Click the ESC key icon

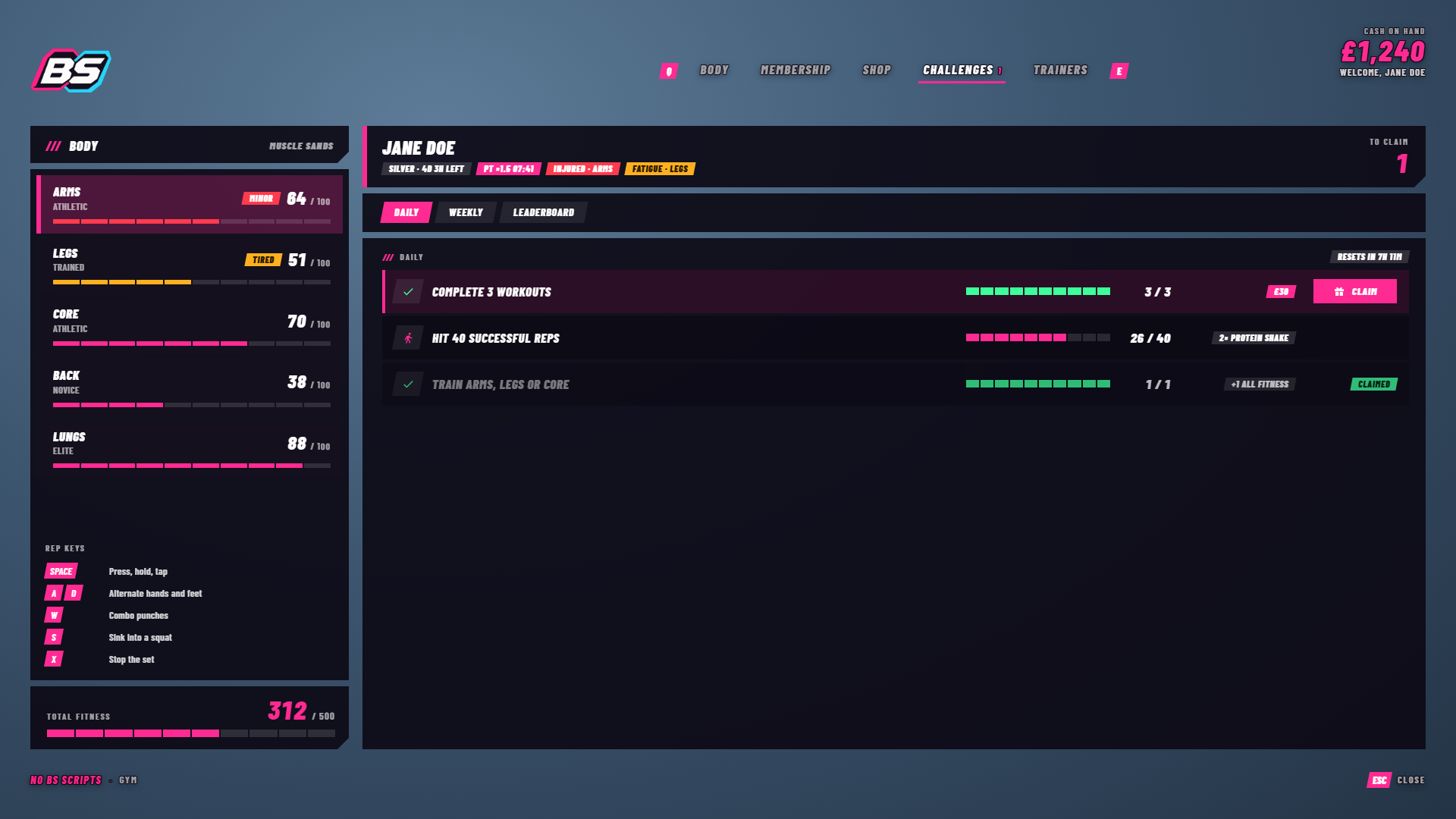(x=1379, y=780)
